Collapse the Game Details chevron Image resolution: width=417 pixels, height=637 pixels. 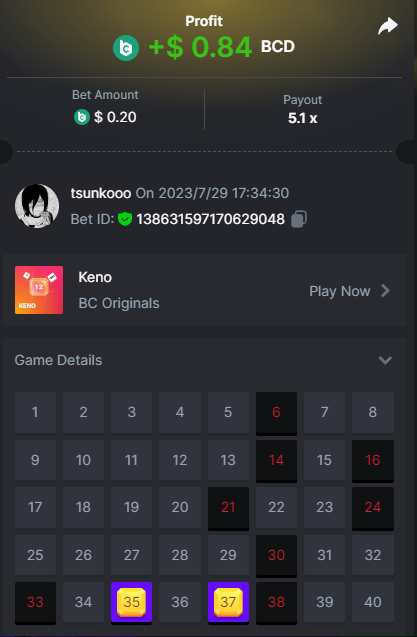(x=385, y=360)
